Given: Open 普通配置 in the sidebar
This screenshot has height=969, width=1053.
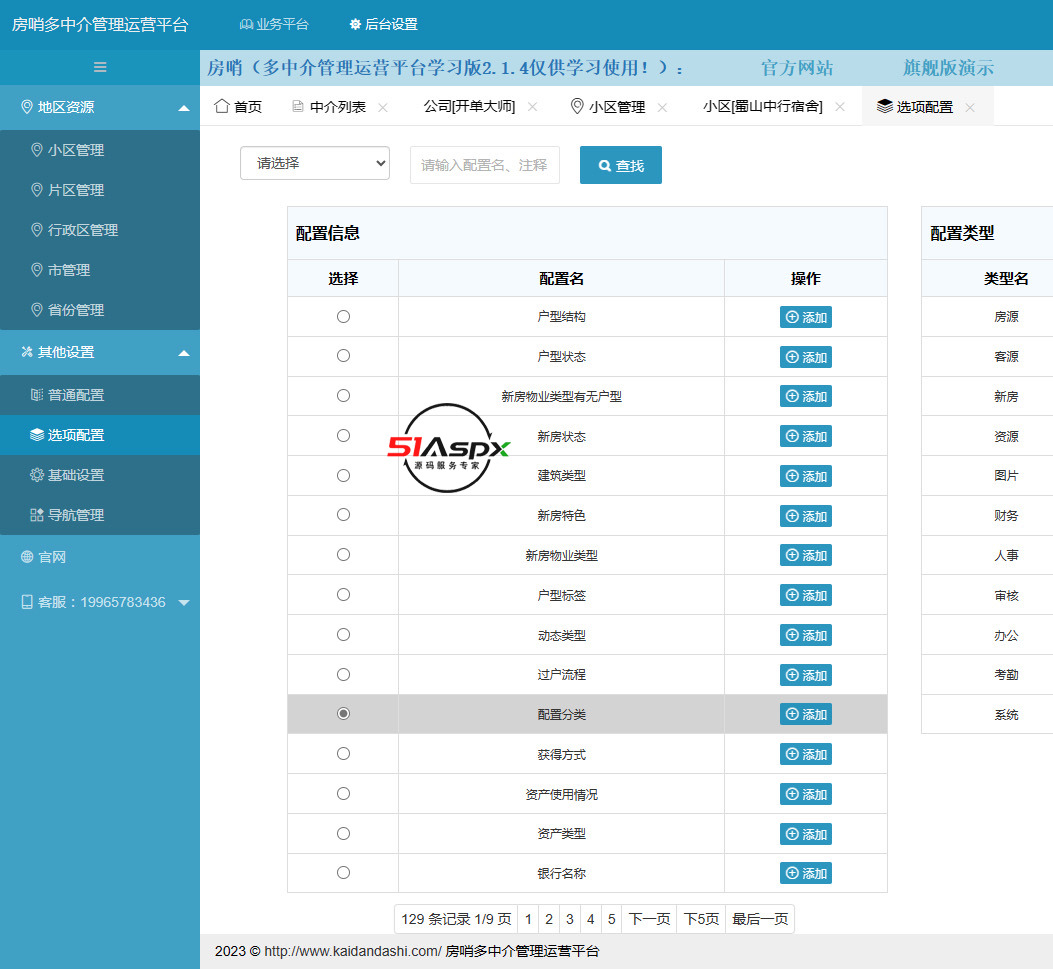Looking at the screenshot, I should point(76,395).
